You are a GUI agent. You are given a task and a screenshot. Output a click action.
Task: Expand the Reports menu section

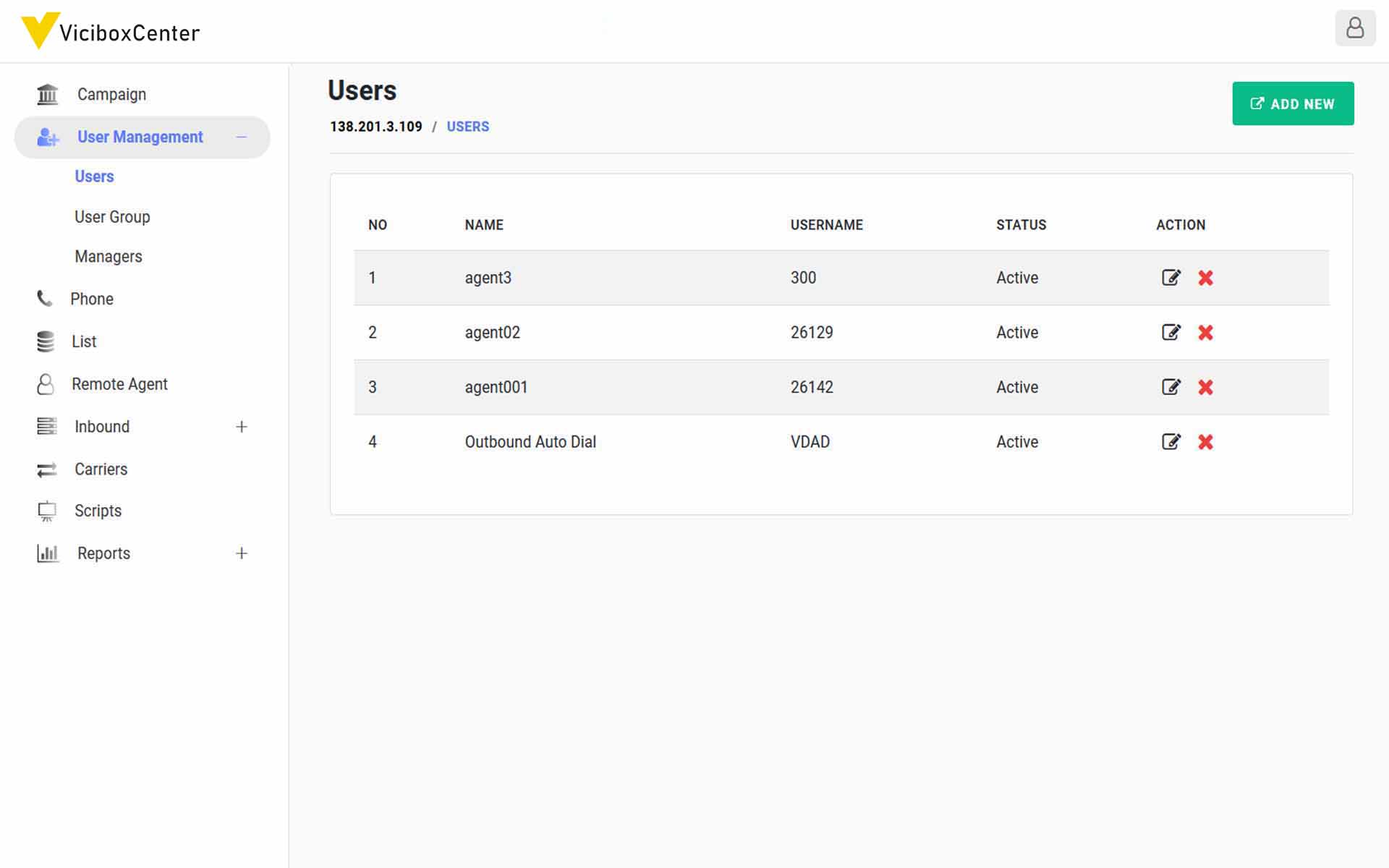[241, 553]
